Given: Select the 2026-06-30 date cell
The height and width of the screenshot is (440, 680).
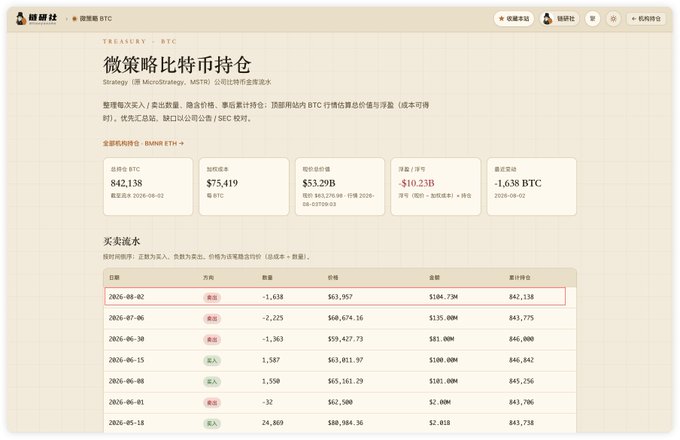Looking at the screenshot, I should pos(126,339).
